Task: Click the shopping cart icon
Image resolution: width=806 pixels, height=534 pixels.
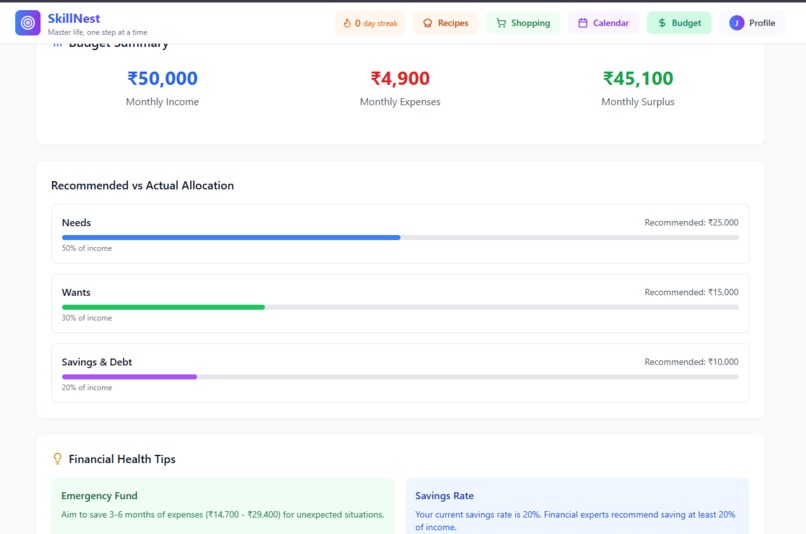Action: click(x=501, y=23)
